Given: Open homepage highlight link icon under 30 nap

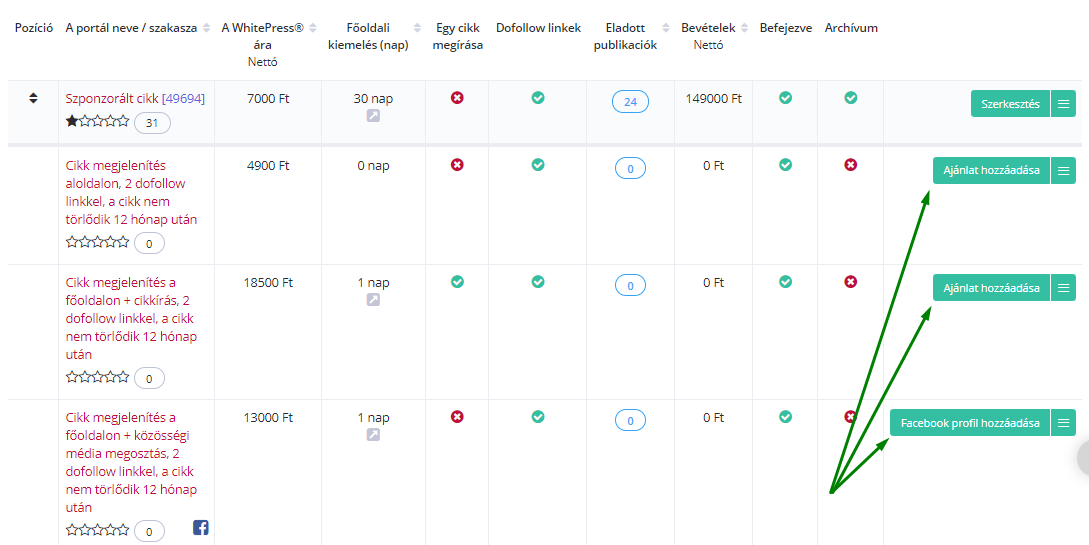Looking at the screenshot, I should coord(373,116).
